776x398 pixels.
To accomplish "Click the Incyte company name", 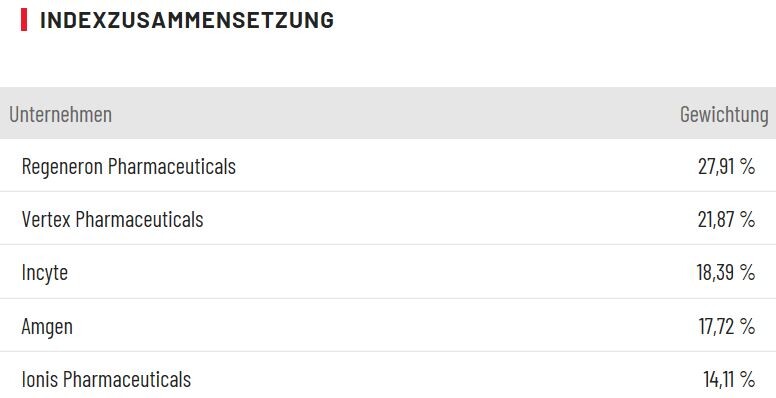I will tap(45, 272).
